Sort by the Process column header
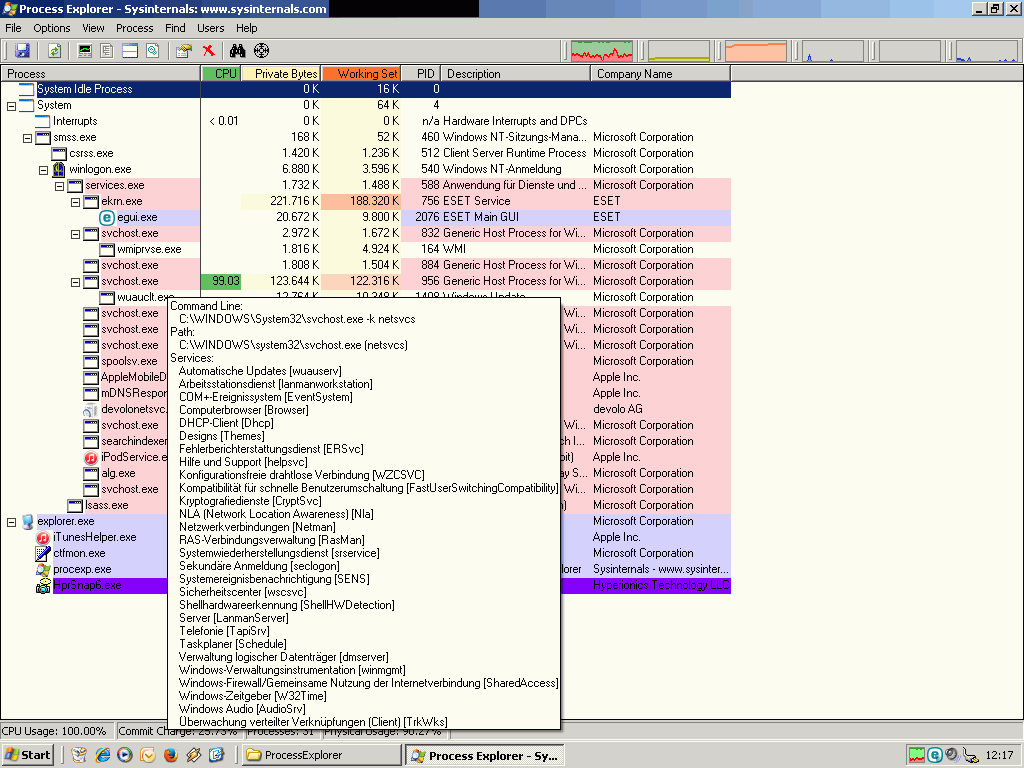Screen dimensions: 1024x768 (101, 74)
